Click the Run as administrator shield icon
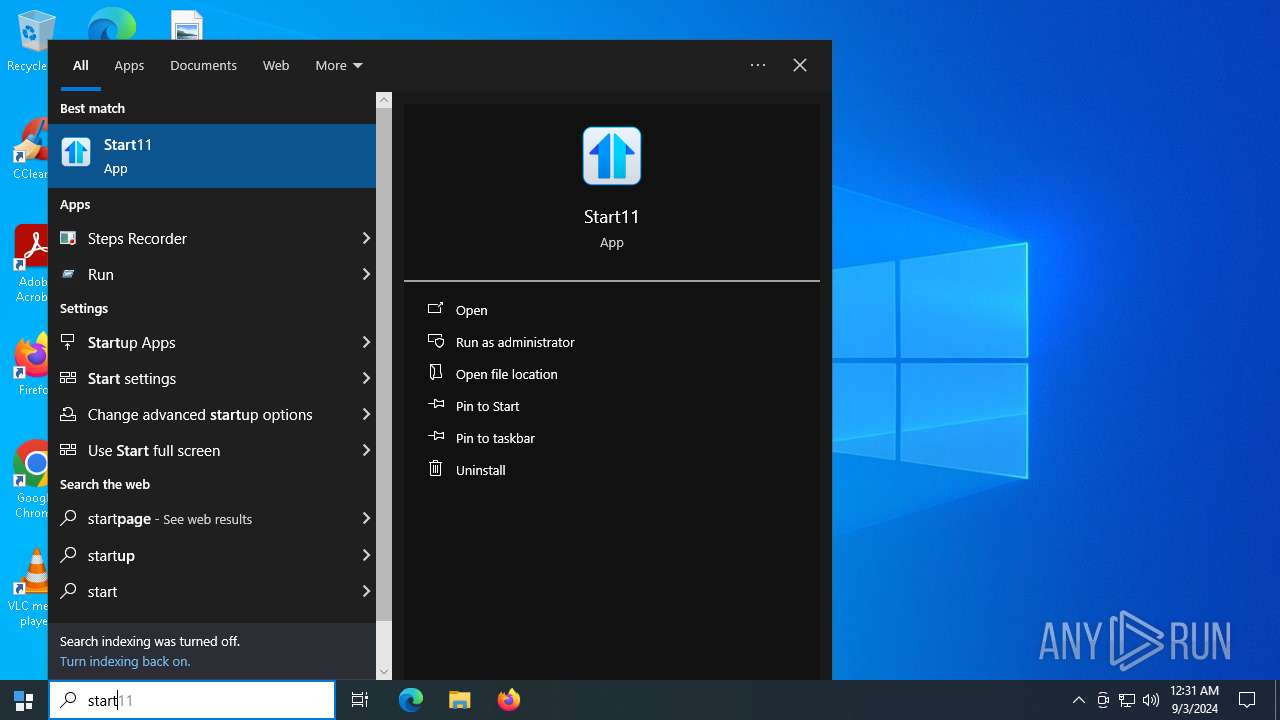 pos(435,341)
